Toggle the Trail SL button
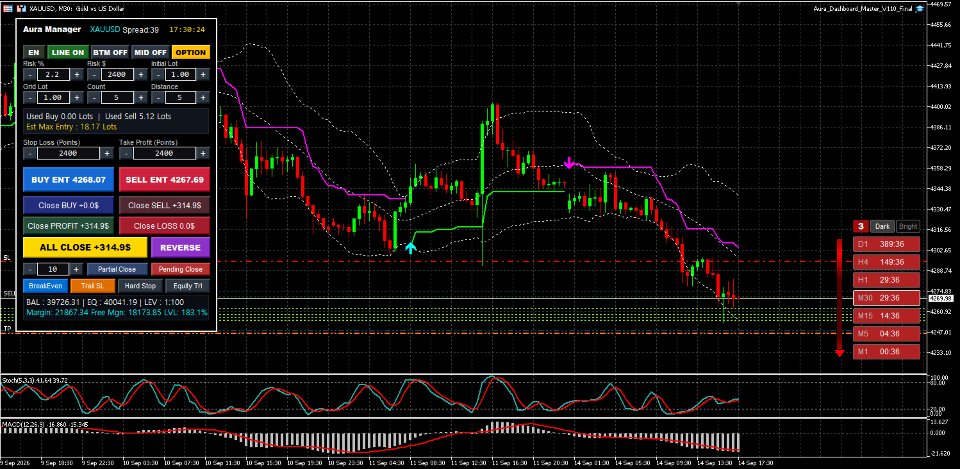 click(x=92, y=286)
